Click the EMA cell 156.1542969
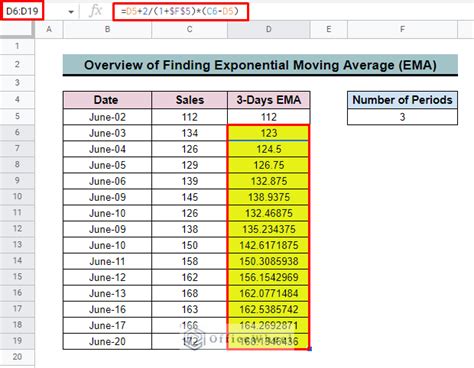The height and width of the screenshot is (368, 474). 269,277
